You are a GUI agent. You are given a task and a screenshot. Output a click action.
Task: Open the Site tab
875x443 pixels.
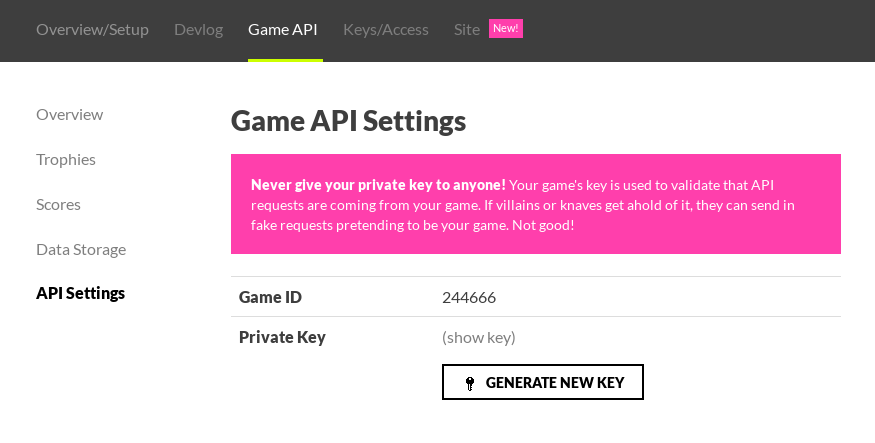pyautogui.click(x=467, y=29)
